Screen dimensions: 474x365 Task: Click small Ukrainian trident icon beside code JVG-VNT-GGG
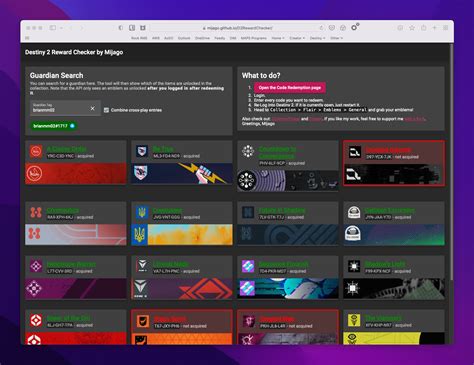tap(142, 212)
